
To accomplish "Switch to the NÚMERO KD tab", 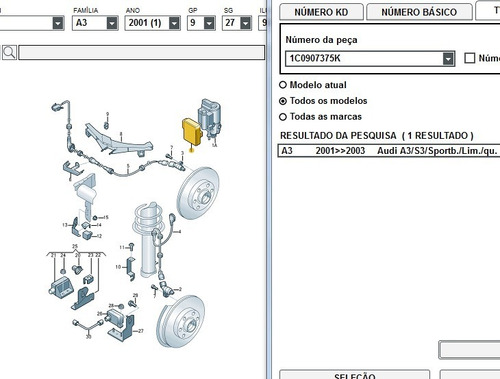I will pyautogui.click(x=321, y=12).
